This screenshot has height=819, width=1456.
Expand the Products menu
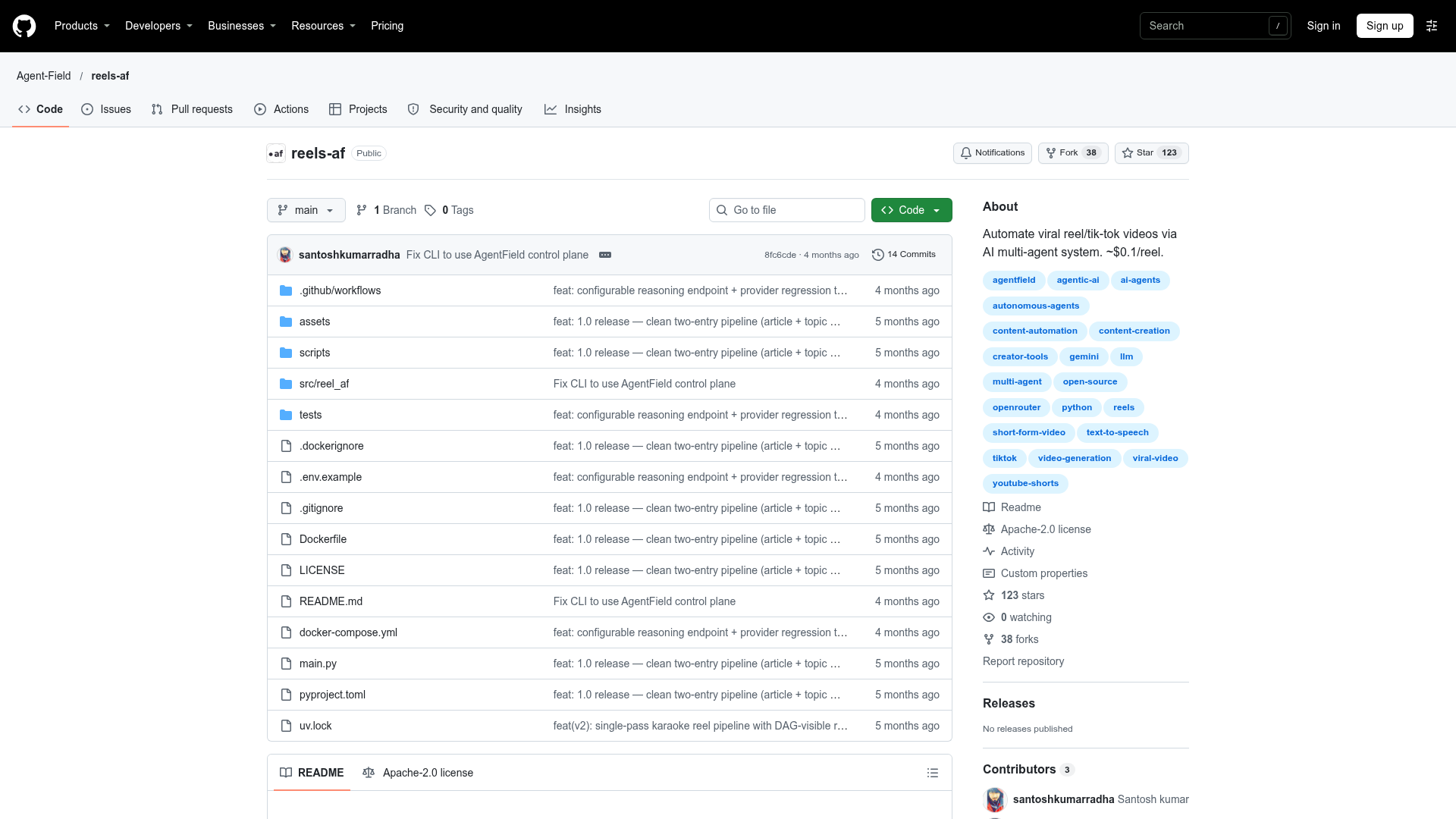coord(82,26)
